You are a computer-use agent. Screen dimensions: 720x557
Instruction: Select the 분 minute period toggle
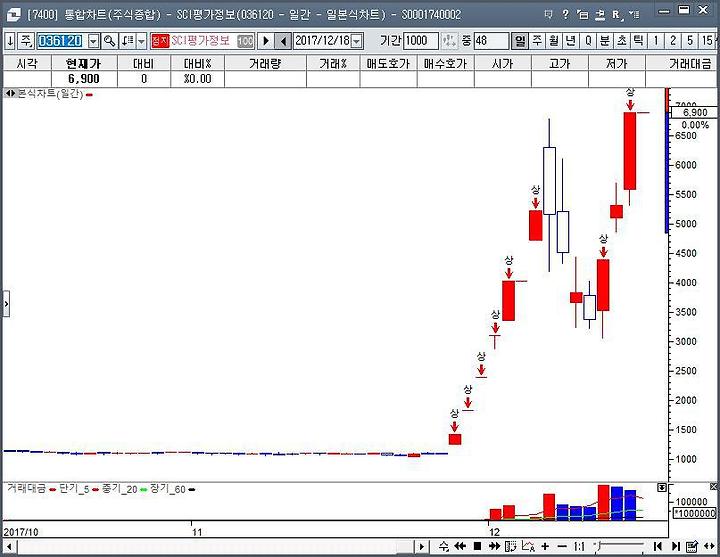tap(605, 41)
